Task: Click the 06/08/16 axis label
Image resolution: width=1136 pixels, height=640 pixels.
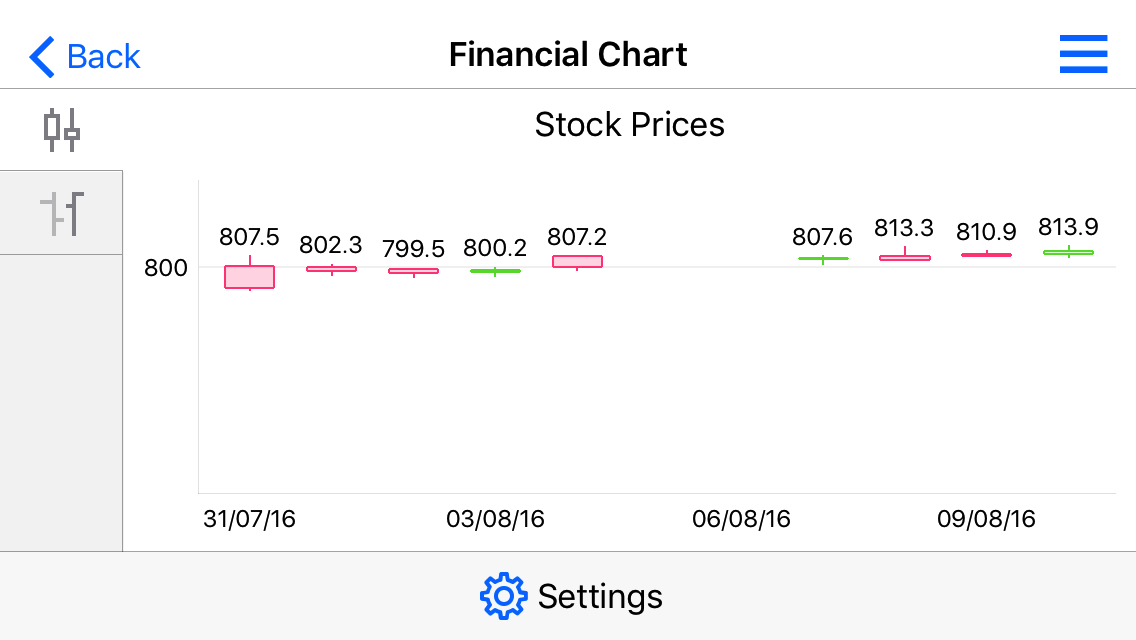Action: 740,519
